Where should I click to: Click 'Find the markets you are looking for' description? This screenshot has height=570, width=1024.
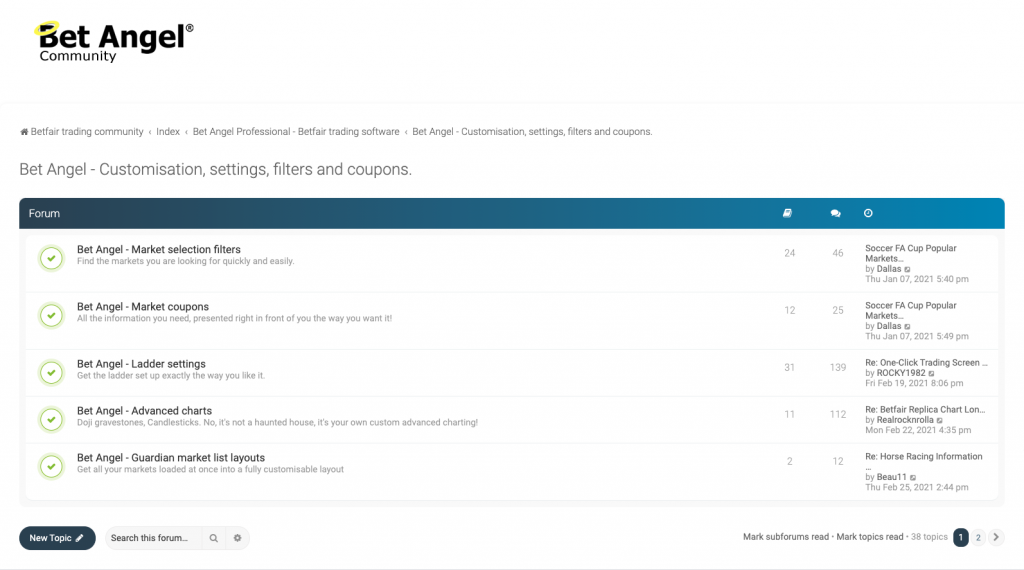(185, 261)
